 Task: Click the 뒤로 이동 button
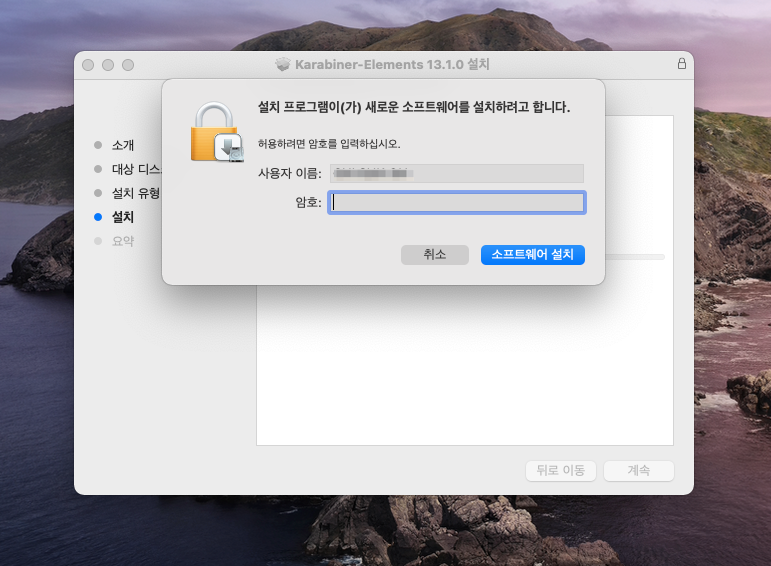tap(561, 471)
